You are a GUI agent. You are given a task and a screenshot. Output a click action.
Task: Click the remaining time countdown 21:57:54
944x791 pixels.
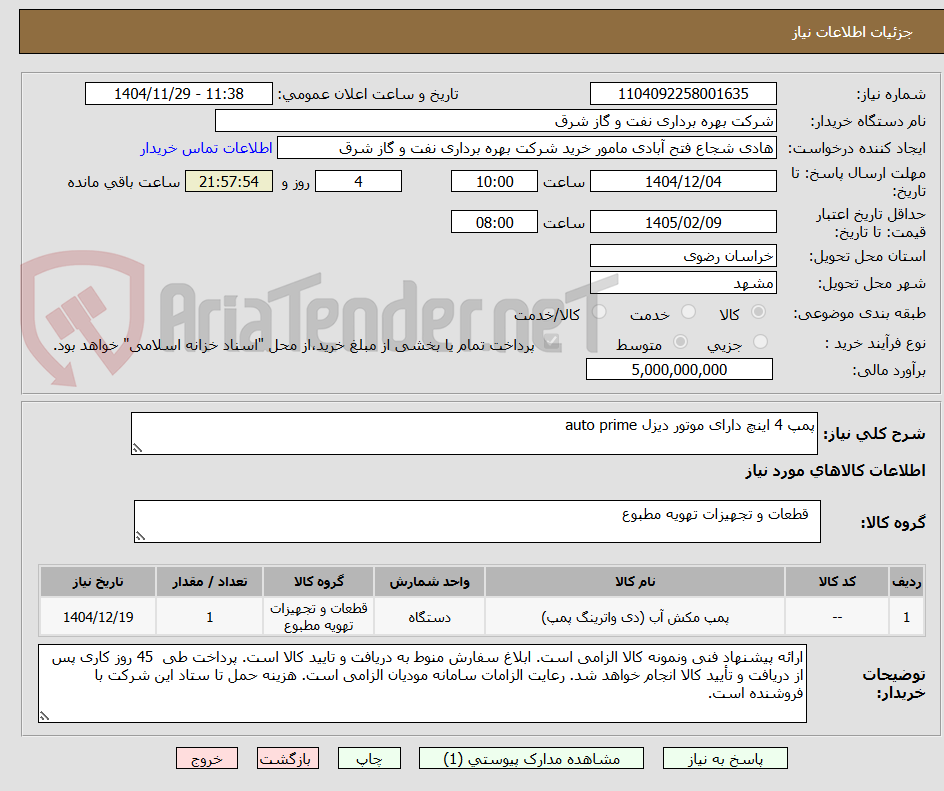pos(229,181)
